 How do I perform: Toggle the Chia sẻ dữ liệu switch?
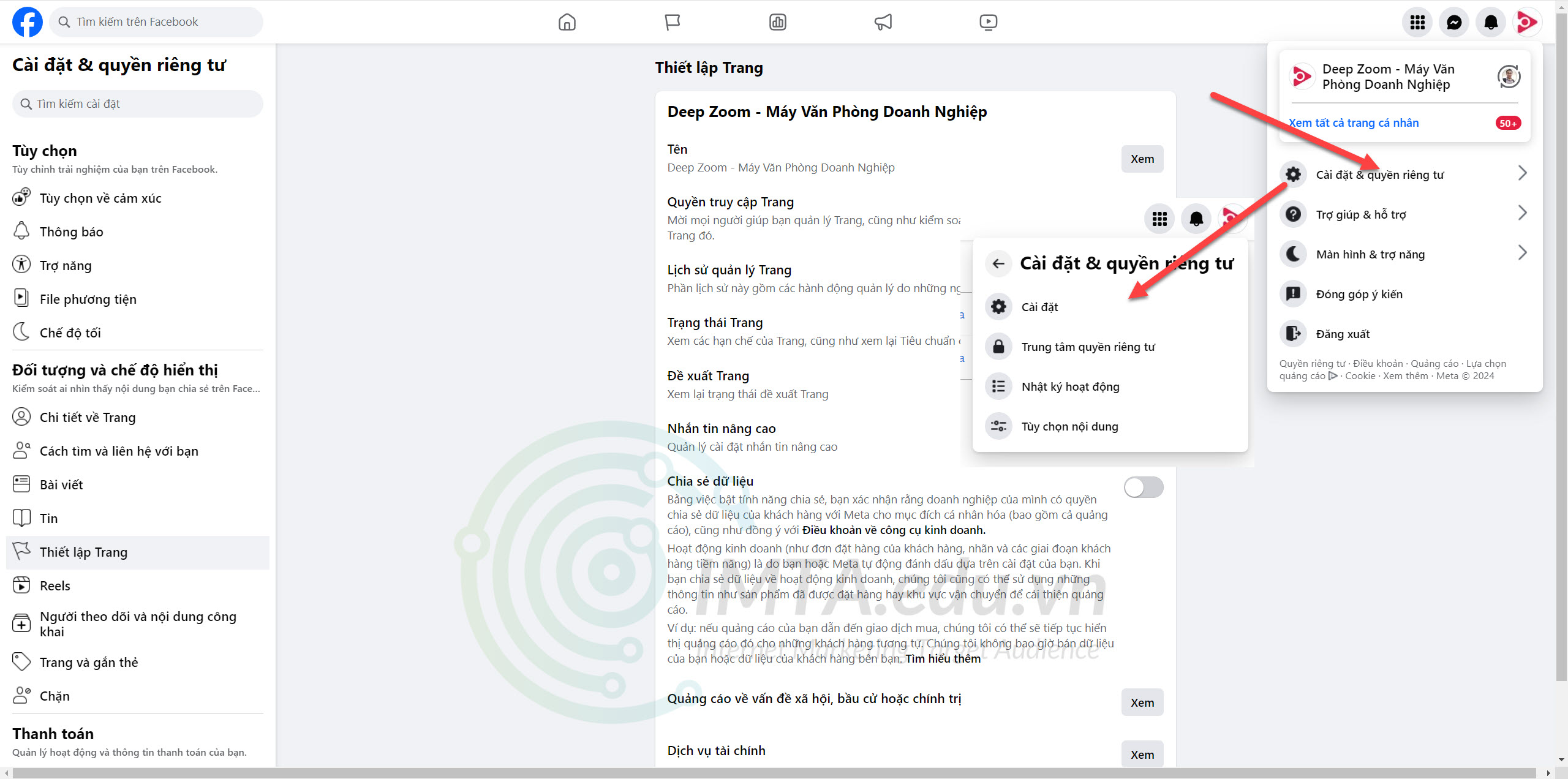(1144, 487)
